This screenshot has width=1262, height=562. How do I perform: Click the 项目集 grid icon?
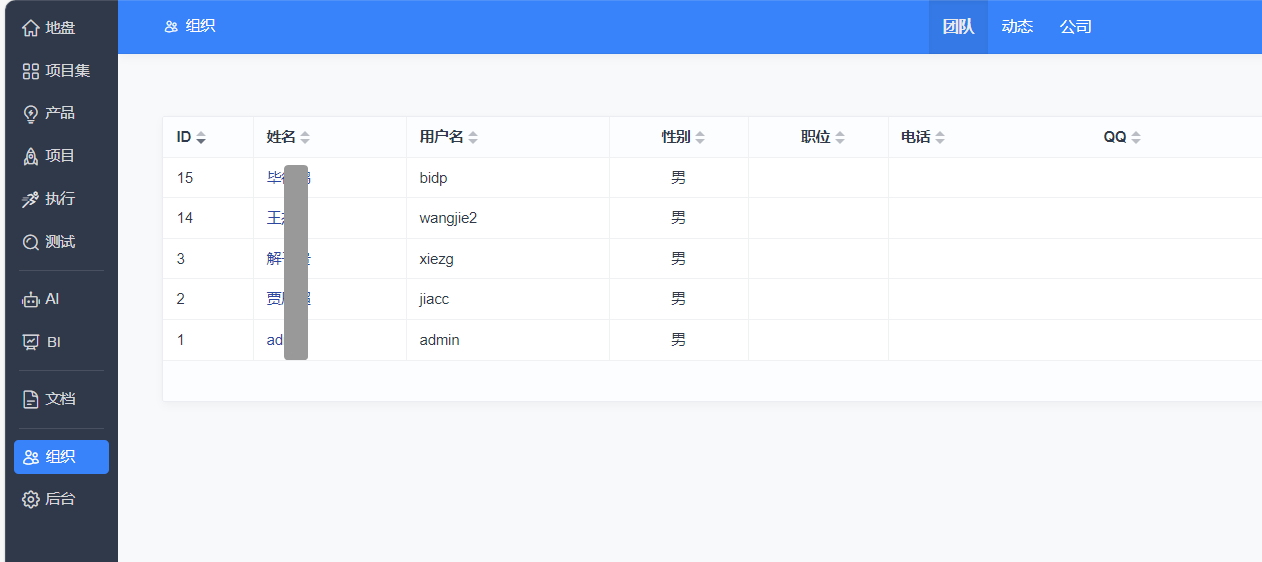tap(31, 71)
